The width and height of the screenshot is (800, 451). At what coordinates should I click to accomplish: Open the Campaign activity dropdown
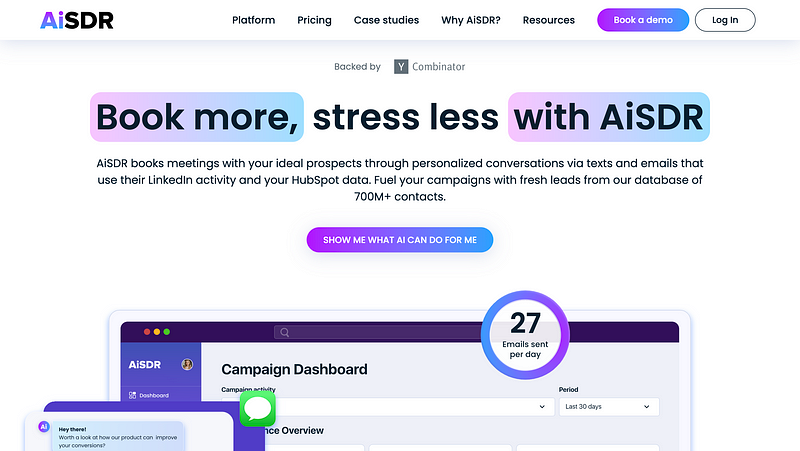coord(388,407)
